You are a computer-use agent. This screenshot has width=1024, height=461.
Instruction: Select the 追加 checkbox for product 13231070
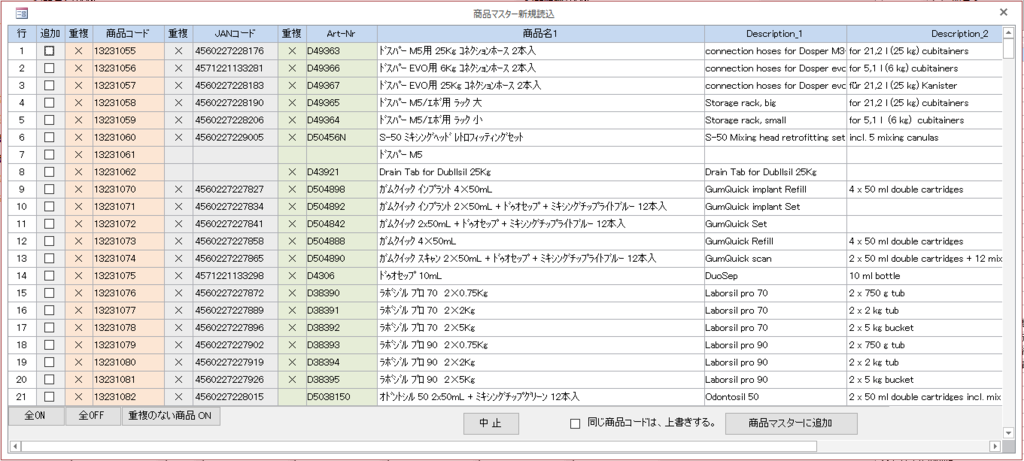point(49,189)
